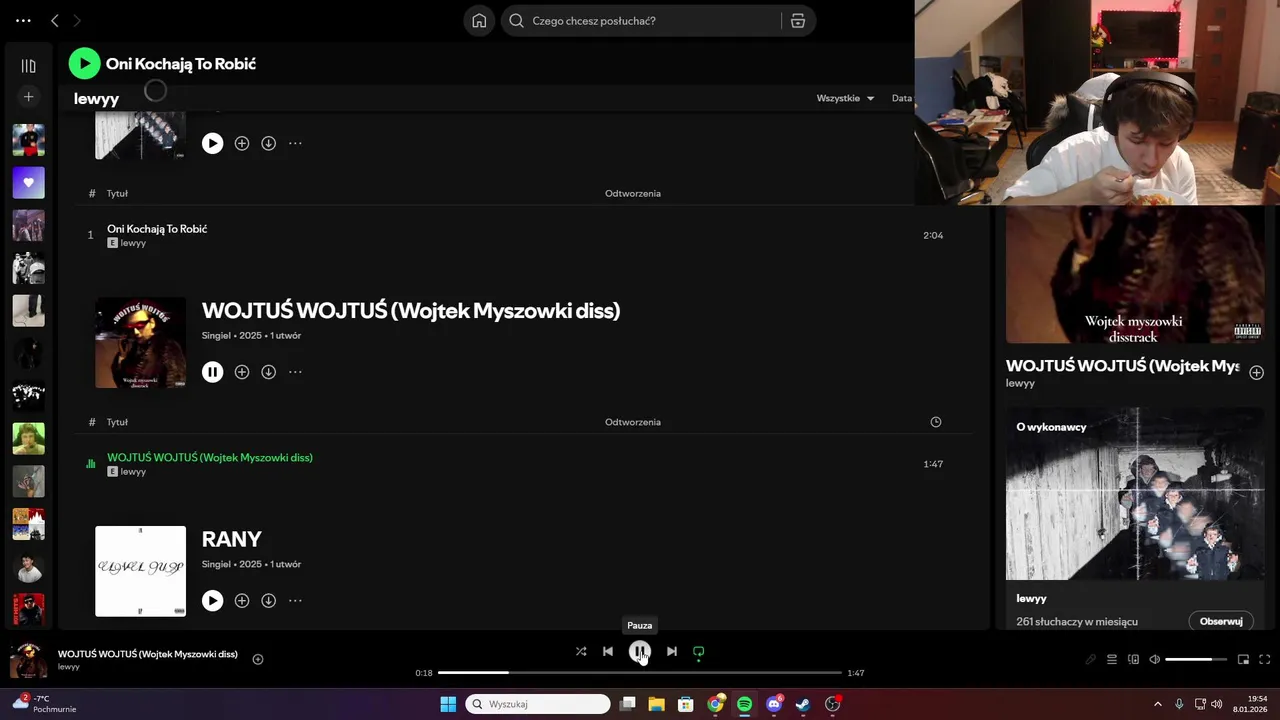Save WOJTUŚ WOJTUŚ single to library
The width and height of the screenshot is (1280, 720).
click(241, 372)
